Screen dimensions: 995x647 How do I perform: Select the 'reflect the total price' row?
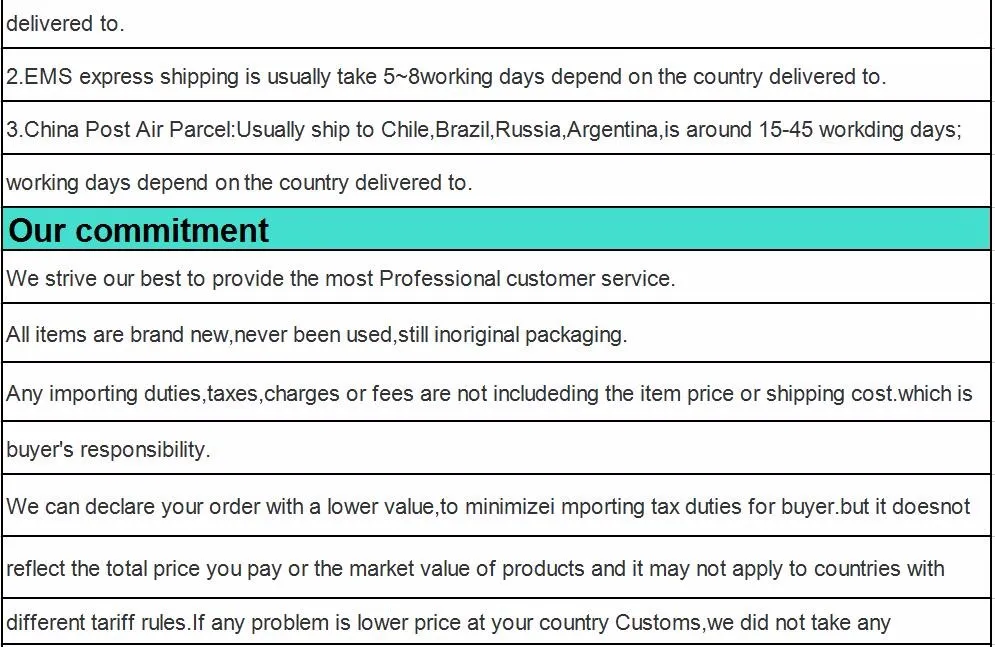tap(496, 567)
